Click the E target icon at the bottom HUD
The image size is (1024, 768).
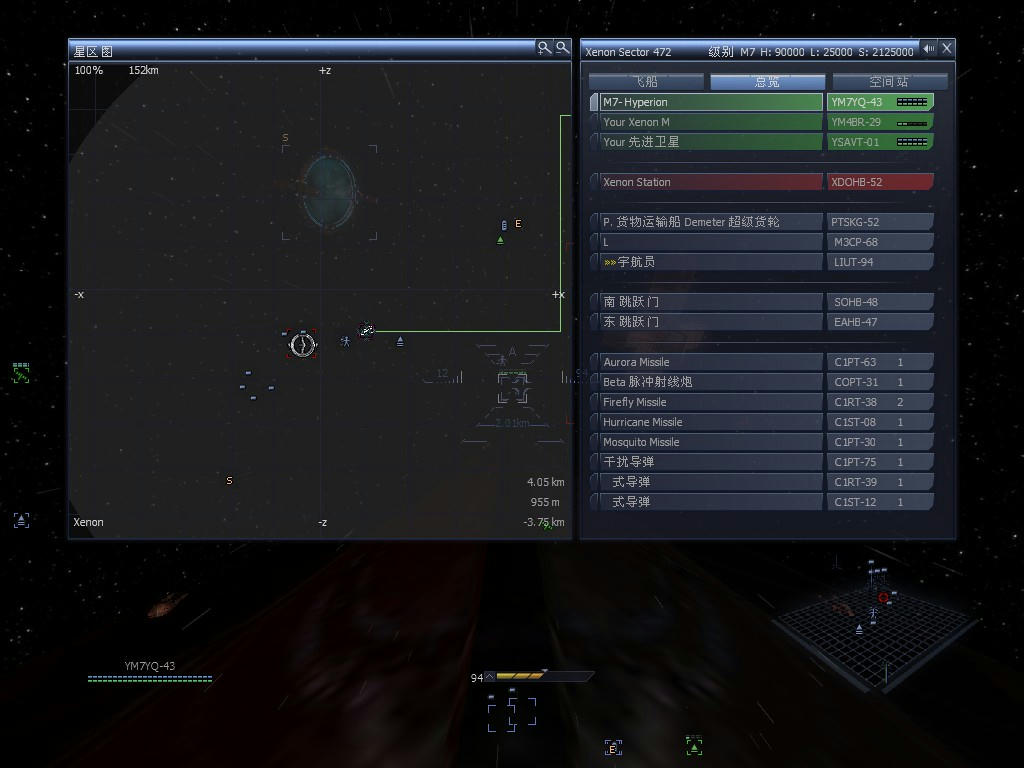613,747
